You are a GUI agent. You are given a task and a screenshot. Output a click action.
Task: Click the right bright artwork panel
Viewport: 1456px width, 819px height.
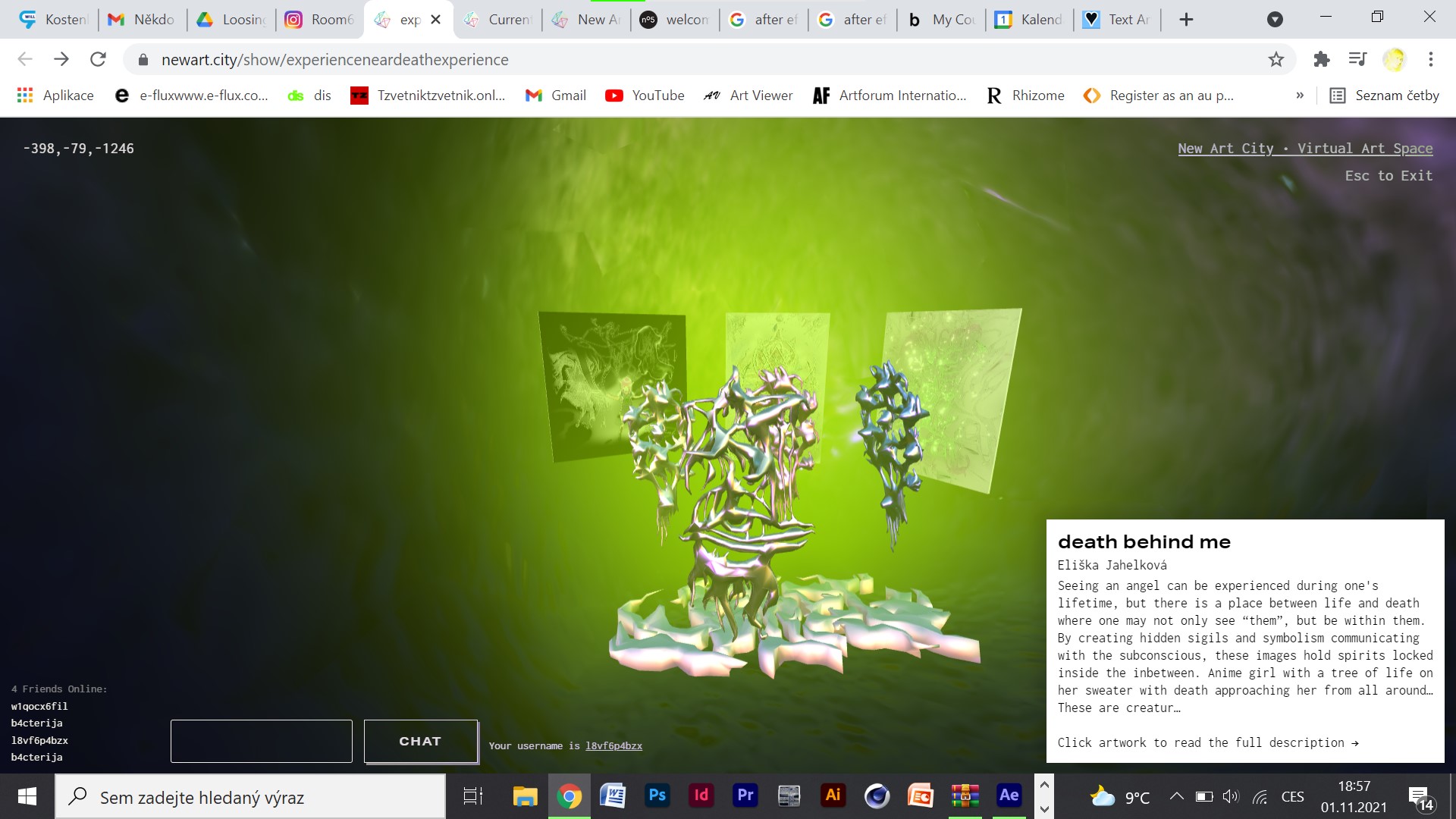(963, 394)
